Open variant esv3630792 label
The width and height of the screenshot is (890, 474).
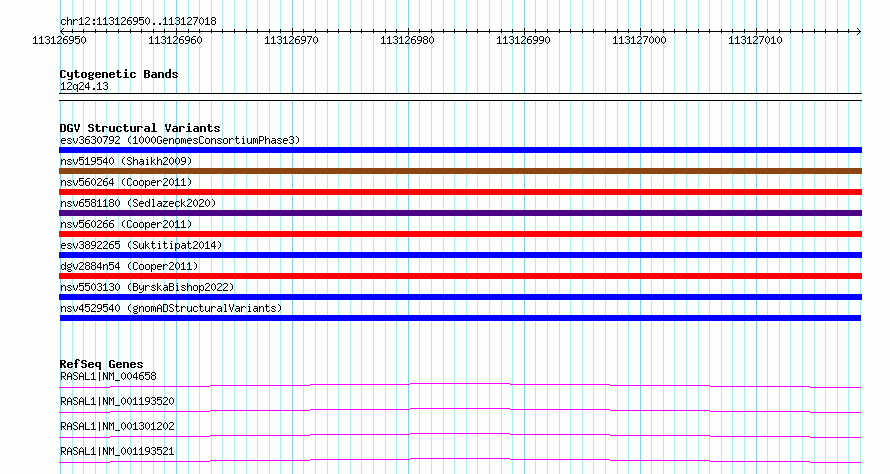point(180,140)
